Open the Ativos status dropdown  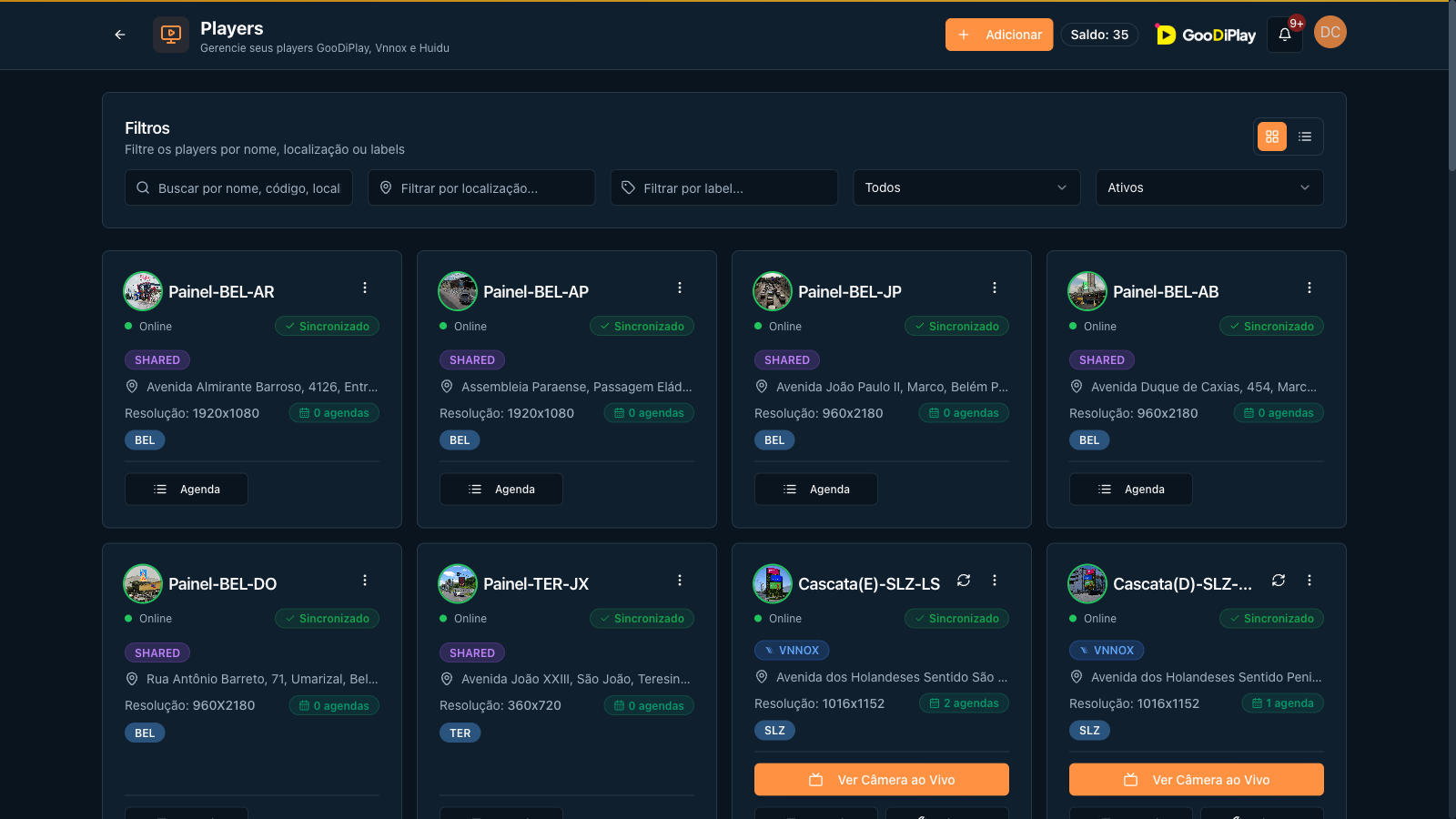1209,187
